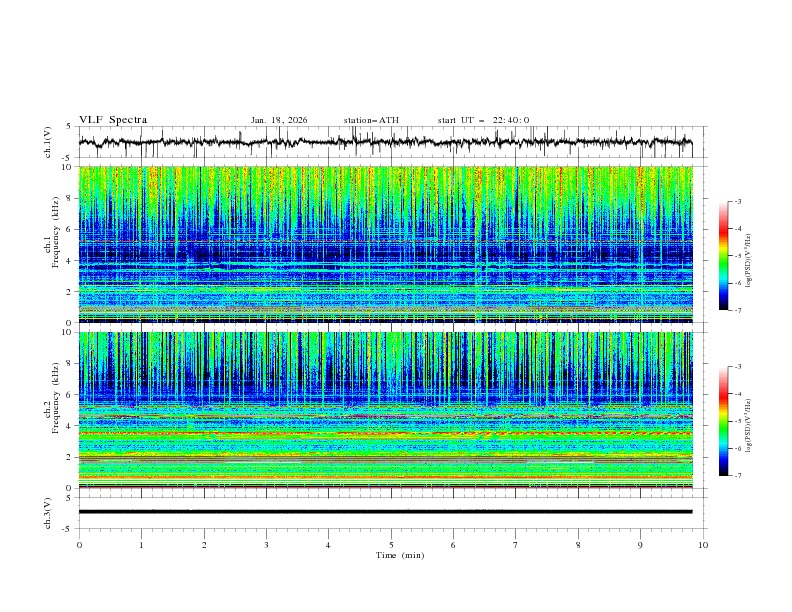This screenshot has height=612, width=792.
Task: Click the "2" tick label on Time axis
Action: pyautogui.click(x=204, y=545)
